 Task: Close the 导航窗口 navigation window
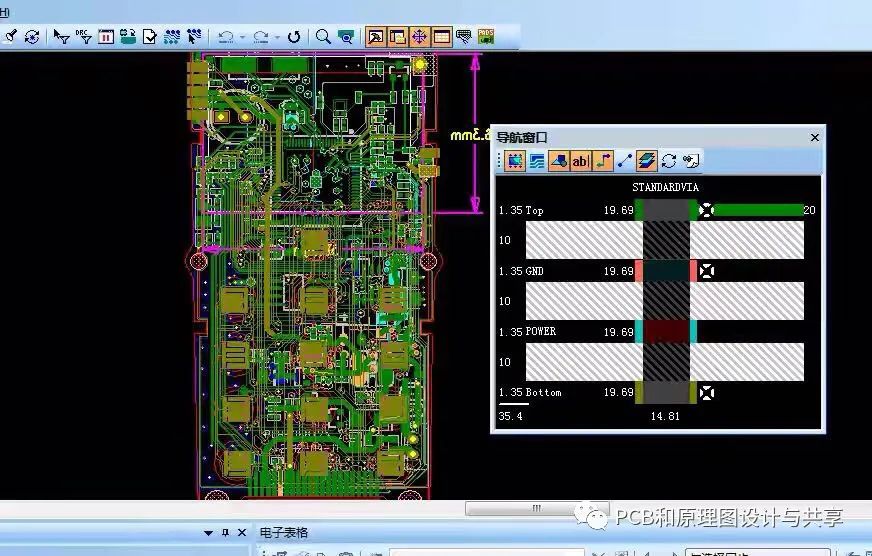pyautogui.click(x=815, y=138)
